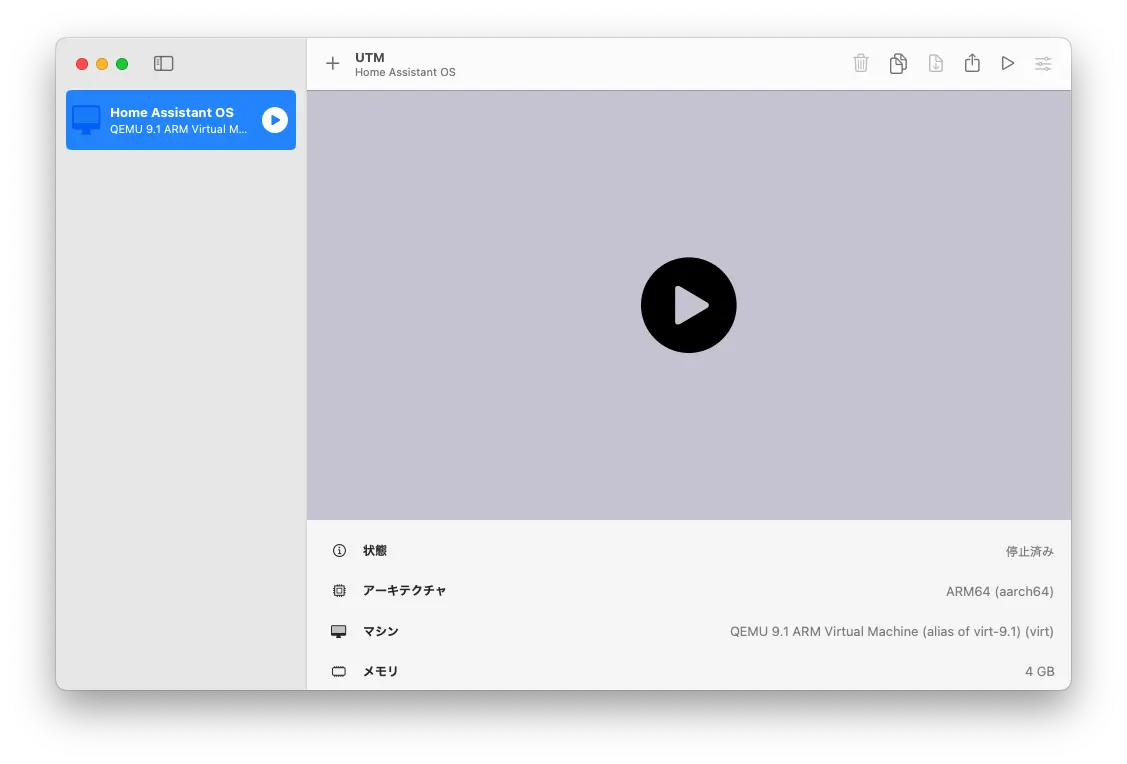Click the memory icon beside メモリ

point(339,671)
